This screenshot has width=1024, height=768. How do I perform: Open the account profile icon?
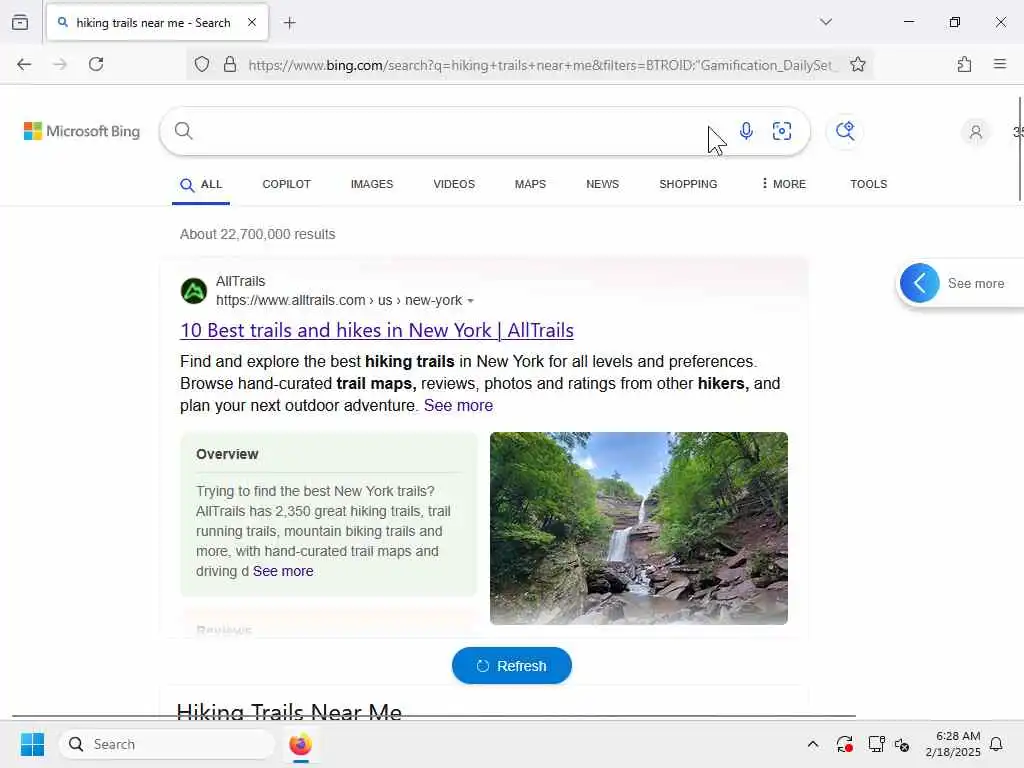point(976,132)
